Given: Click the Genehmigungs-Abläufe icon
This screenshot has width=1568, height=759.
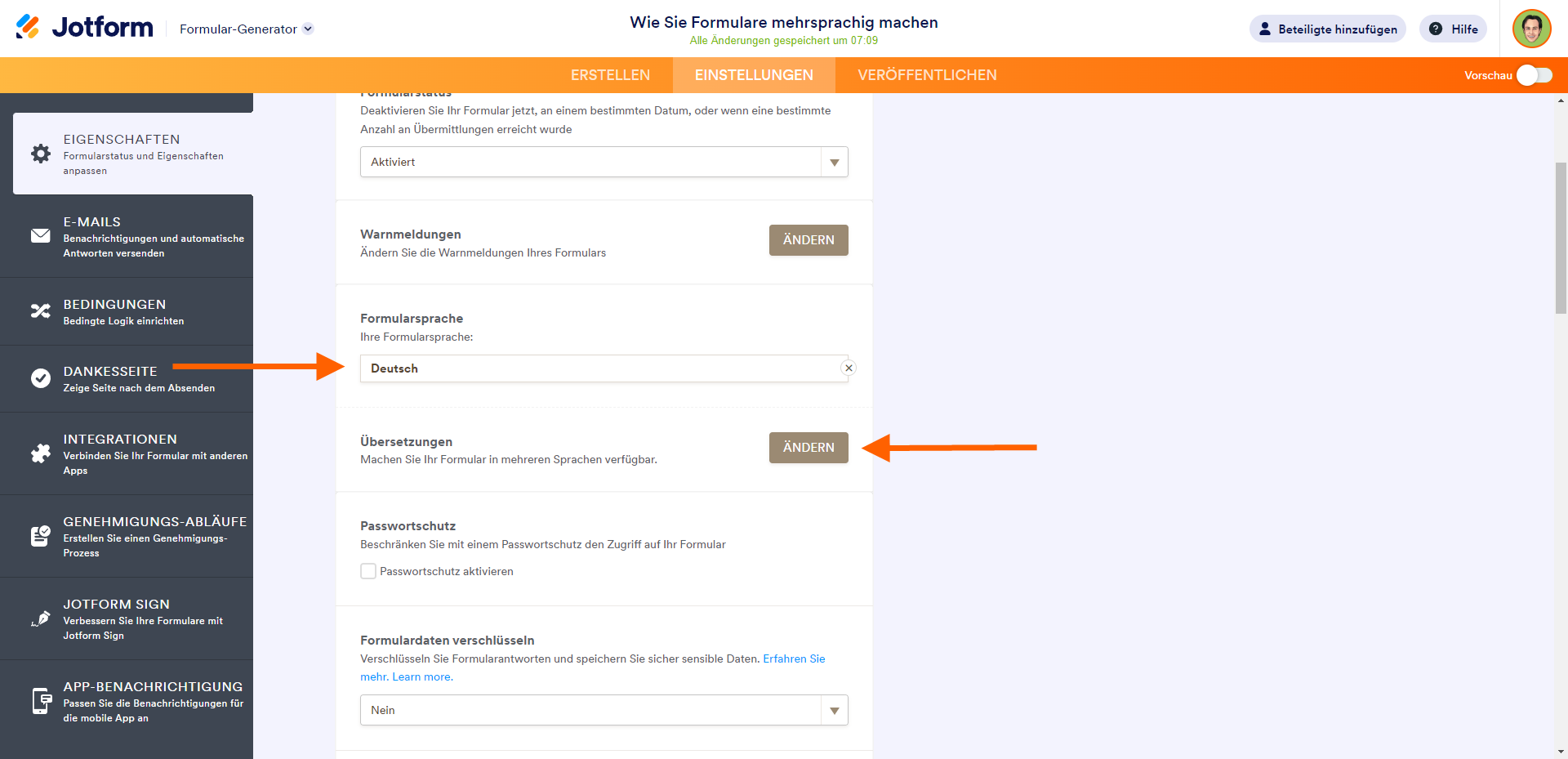Looking at the screenshot, I should point(41,536).
